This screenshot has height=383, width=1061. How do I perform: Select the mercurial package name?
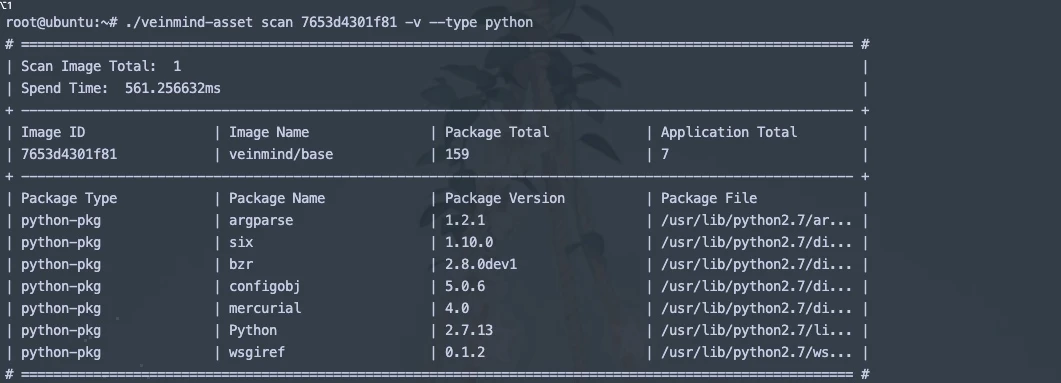(x=265, y=309)
